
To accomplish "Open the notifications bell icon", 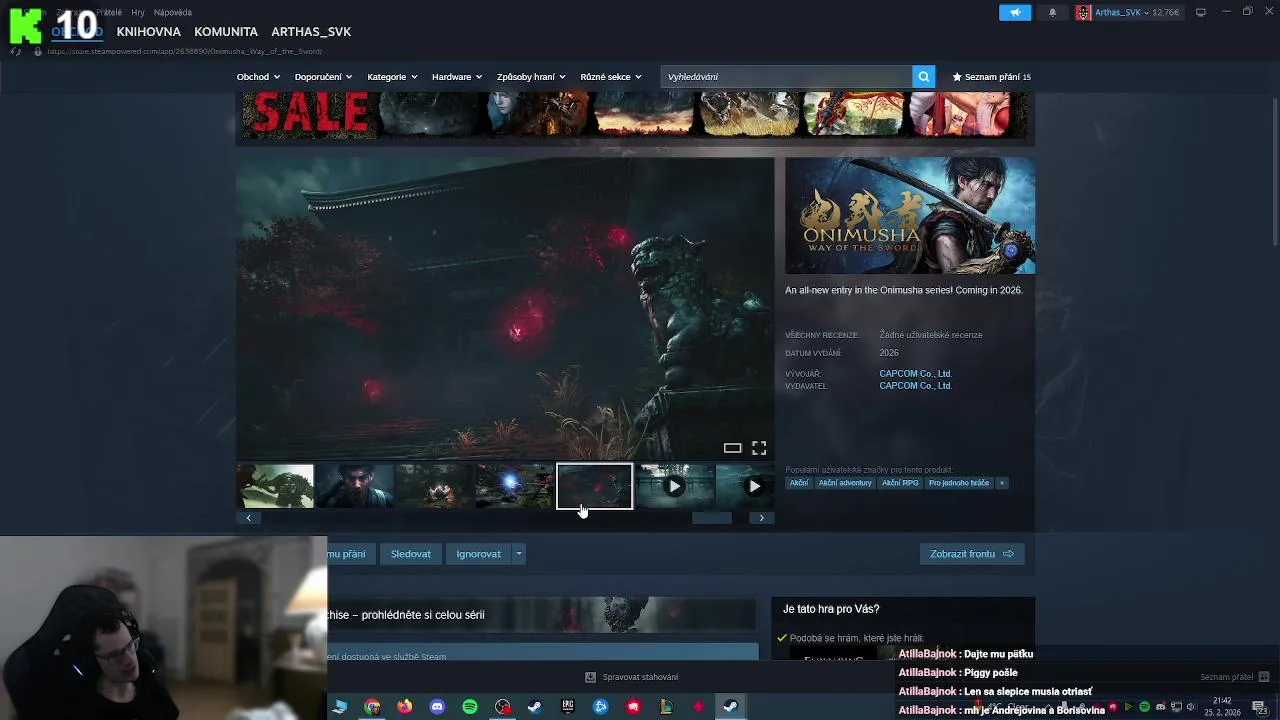I will coord(1052,12).
